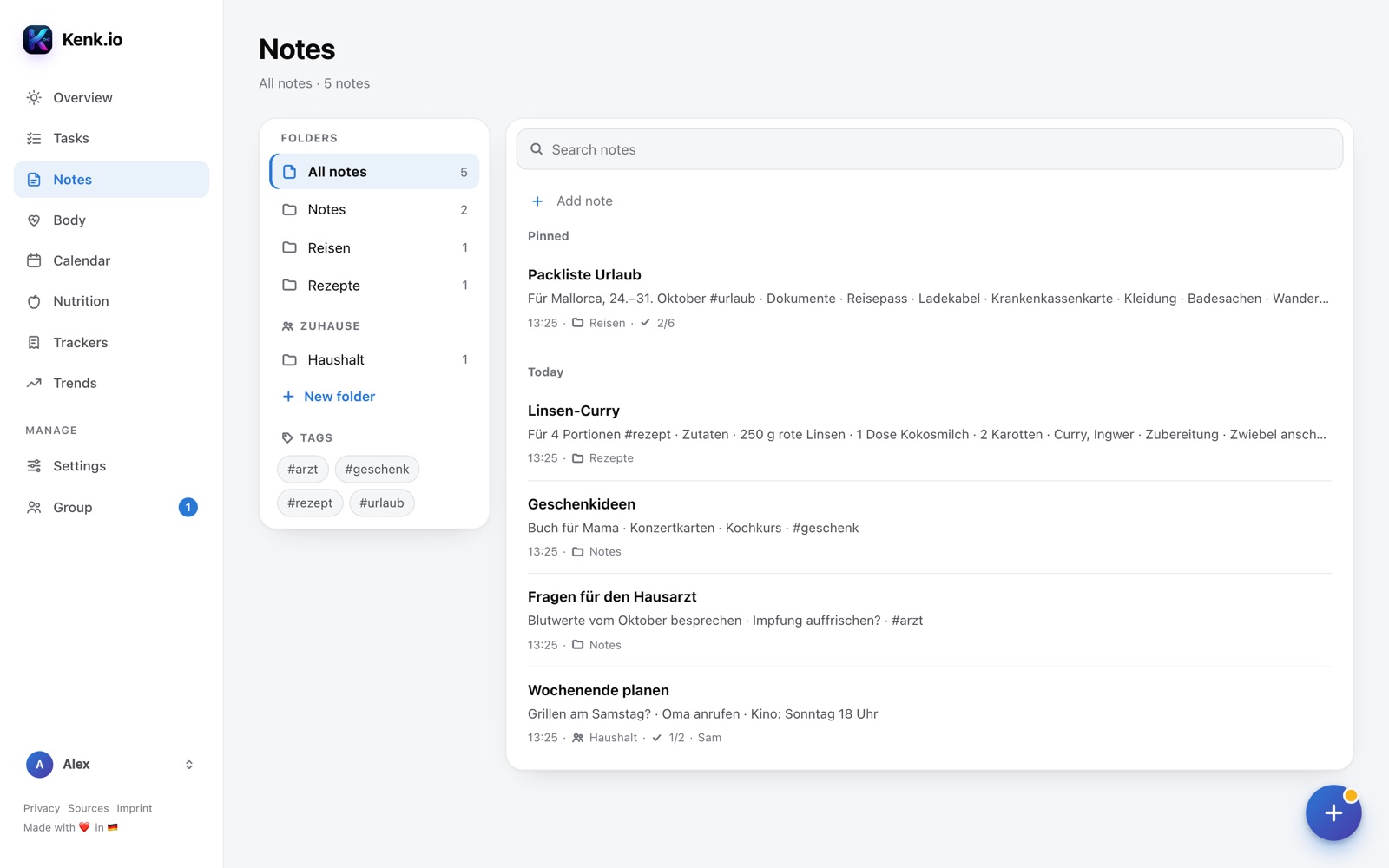The width and height of the screenshot is (1389, 868).
Task: Open the Haushalt shared folder
Action: pos(374,360)
